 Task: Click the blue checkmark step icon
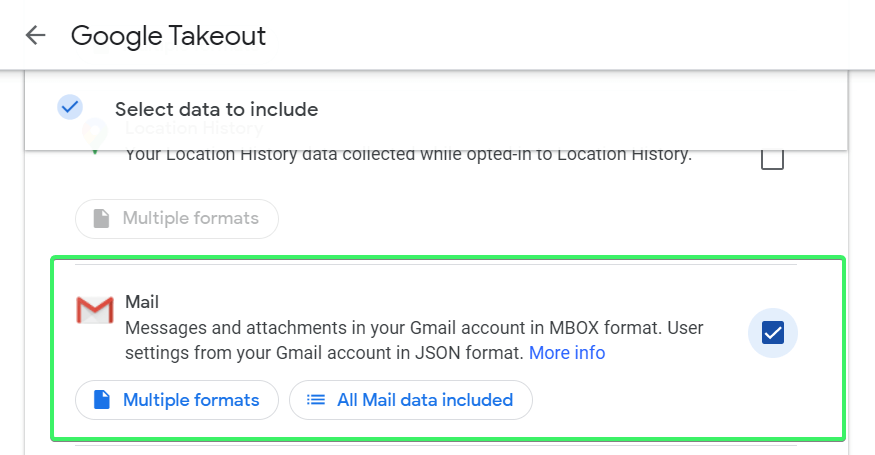point(70,107)
